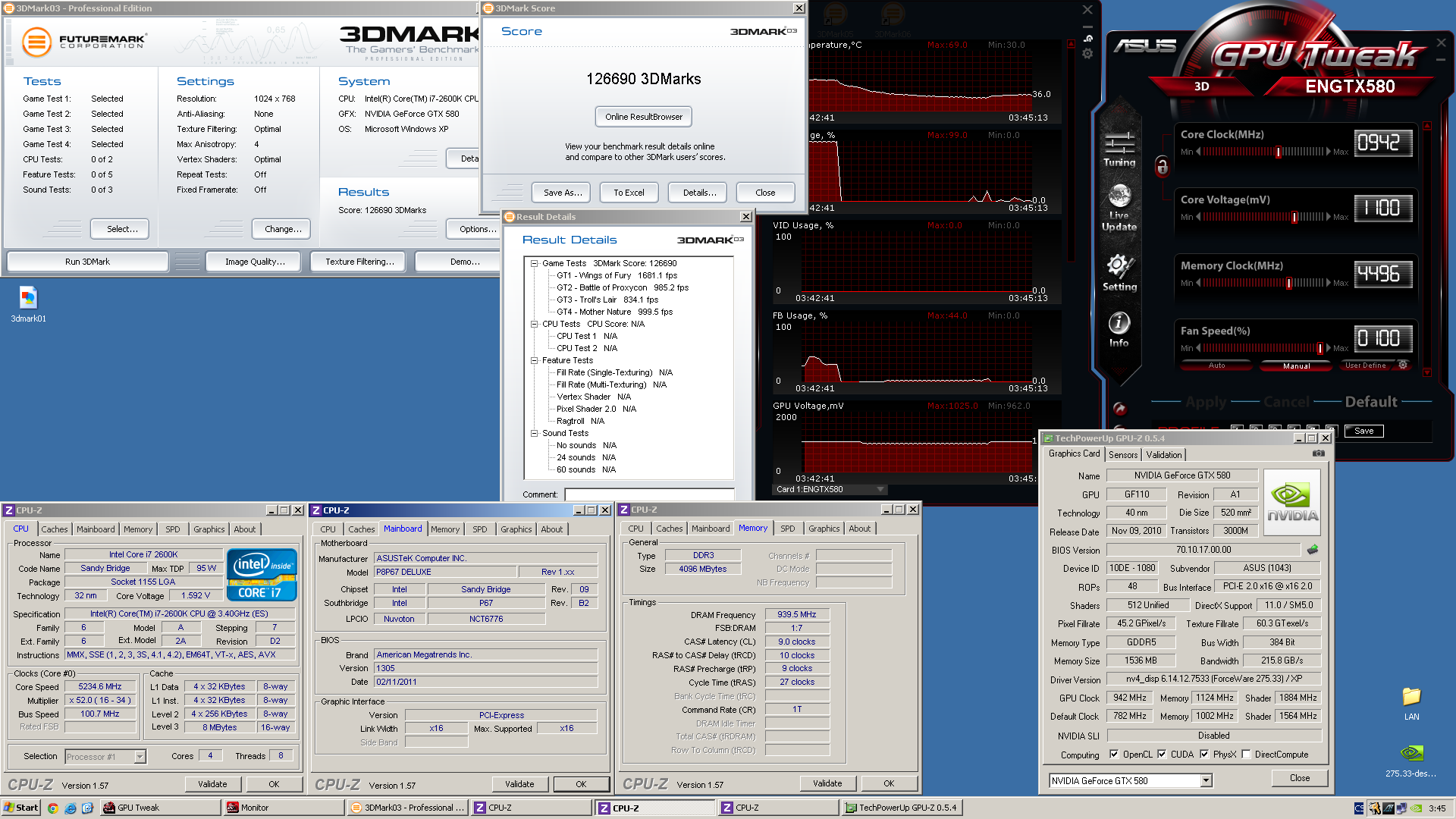Open SPD tab in middle CPU-Z window

pos(479,529)
